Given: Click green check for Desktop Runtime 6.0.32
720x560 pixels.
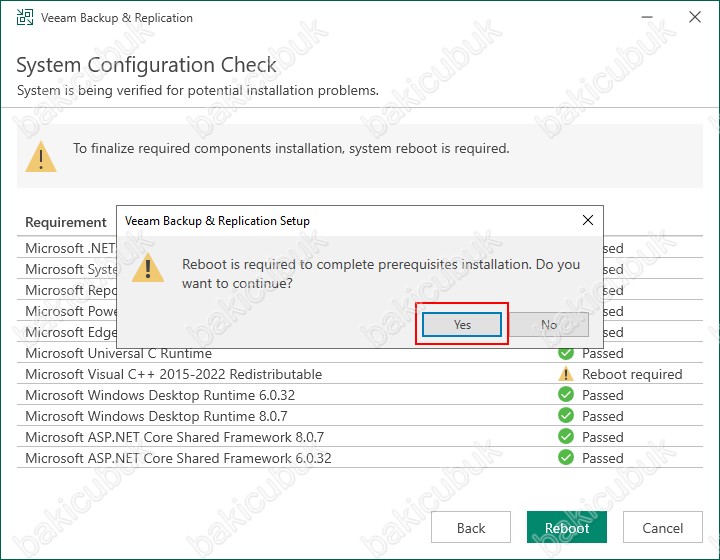Looking at the screenshot, I should point(566,395).
